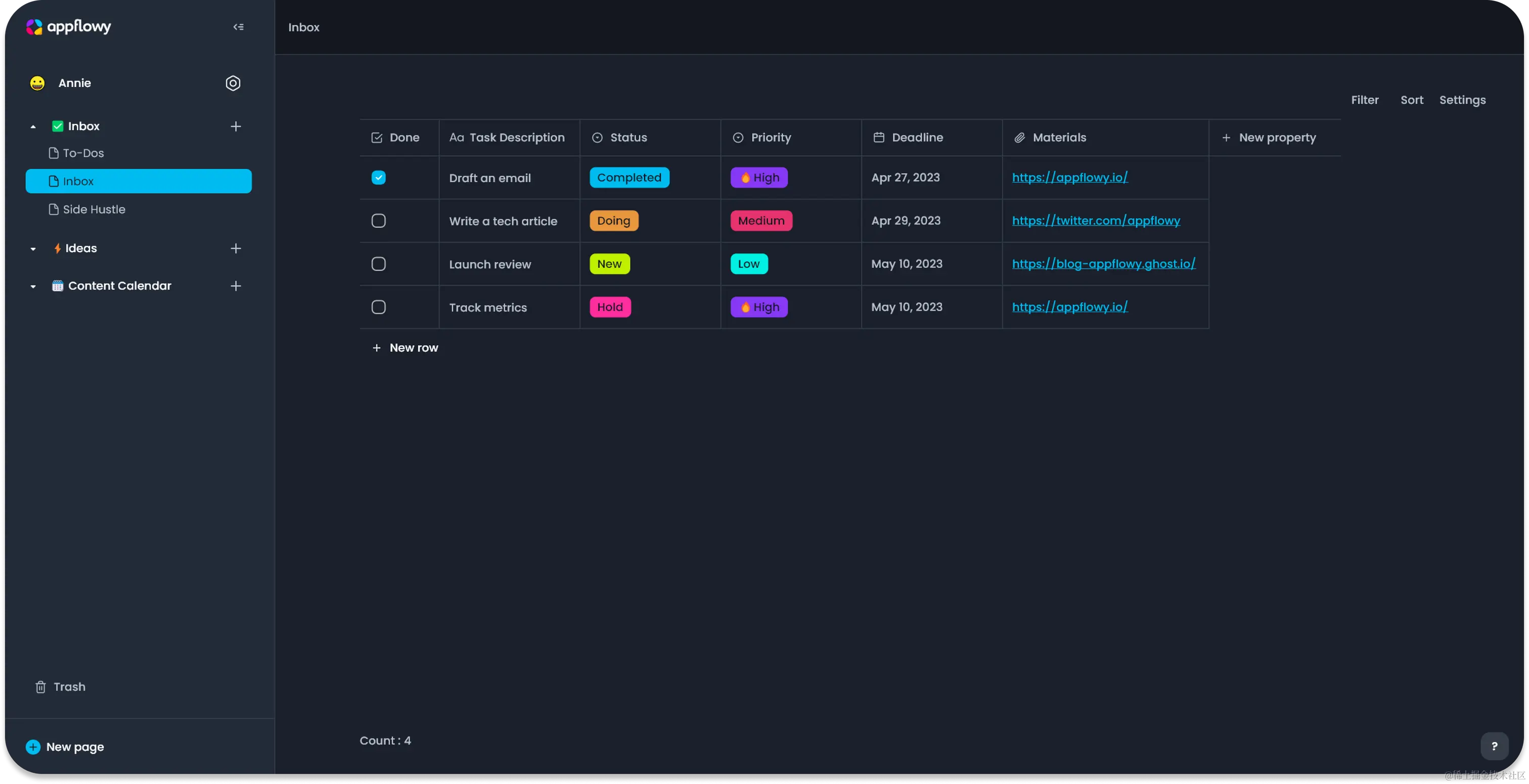Open the twitter.com/appflowy link
Image resolution: width=1529 pixels, height=784 pixels.
[x=1096, y=221]
